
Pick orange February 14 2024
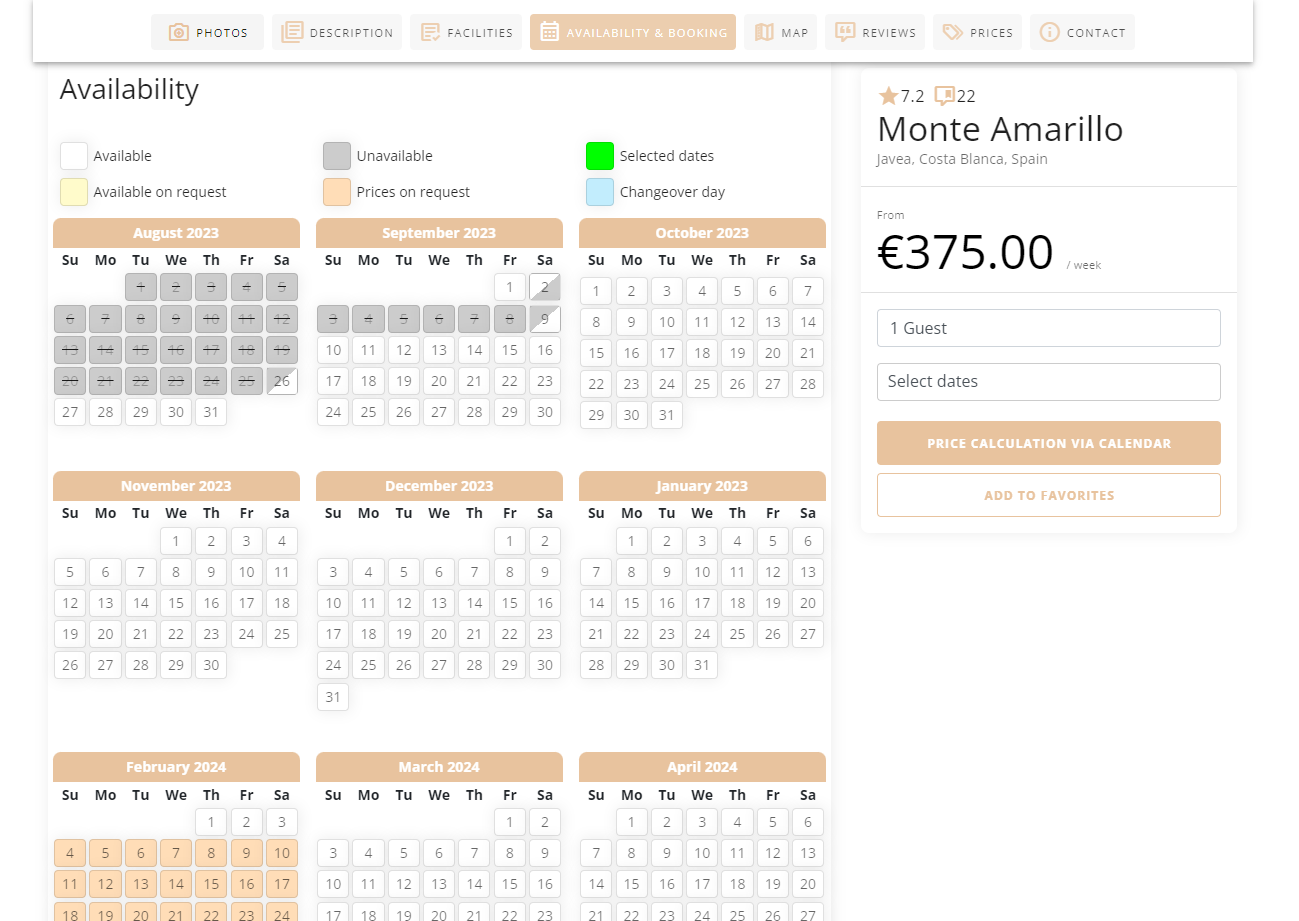pos(176,884)
